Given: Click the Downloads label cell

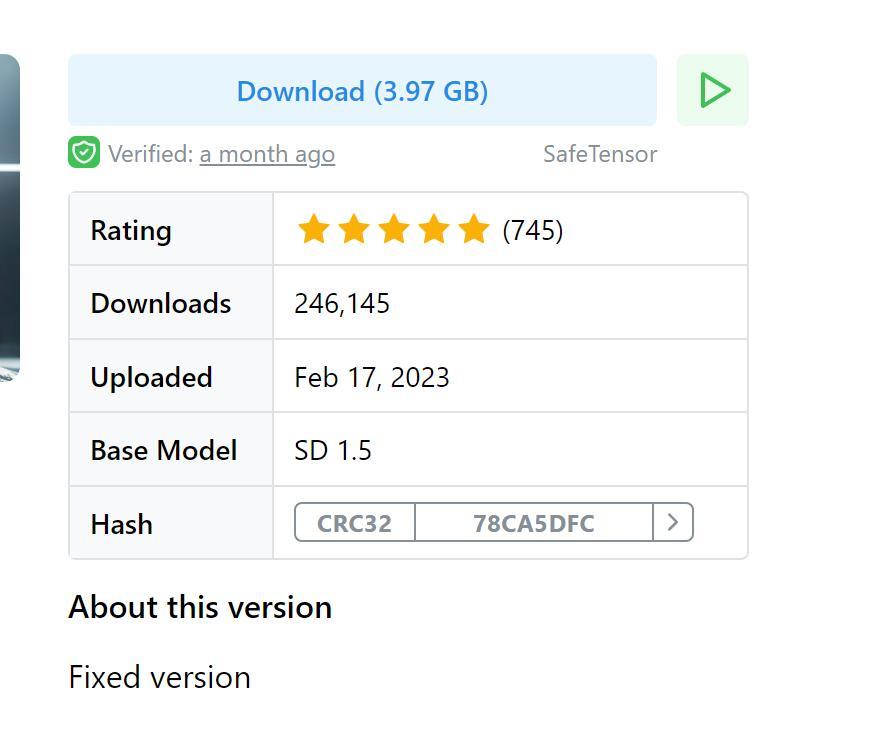Looking at the screenshot, I should [x=171, y=302].
